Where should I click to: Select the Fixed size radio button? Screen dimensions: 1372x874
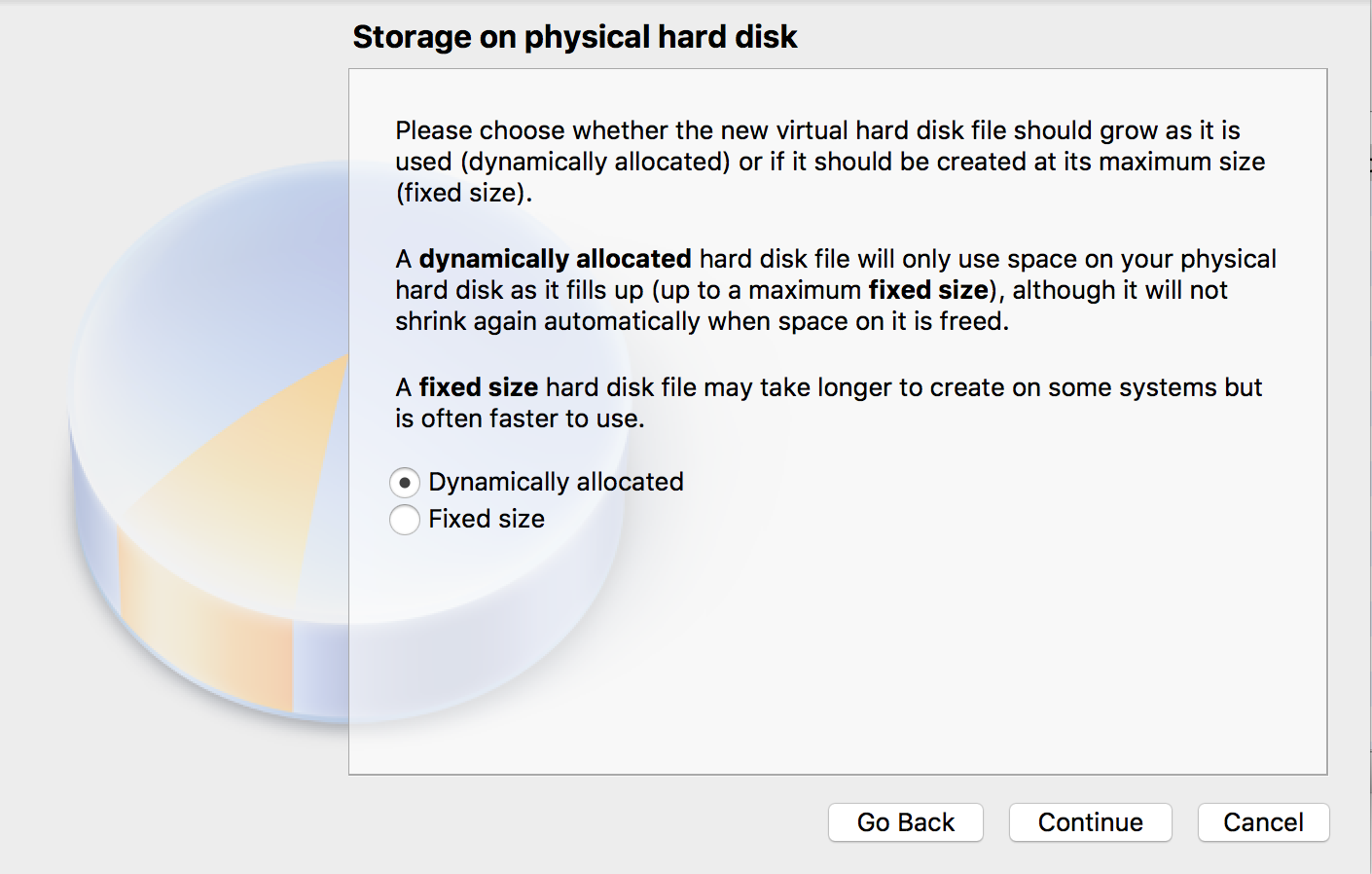(405, 520)
